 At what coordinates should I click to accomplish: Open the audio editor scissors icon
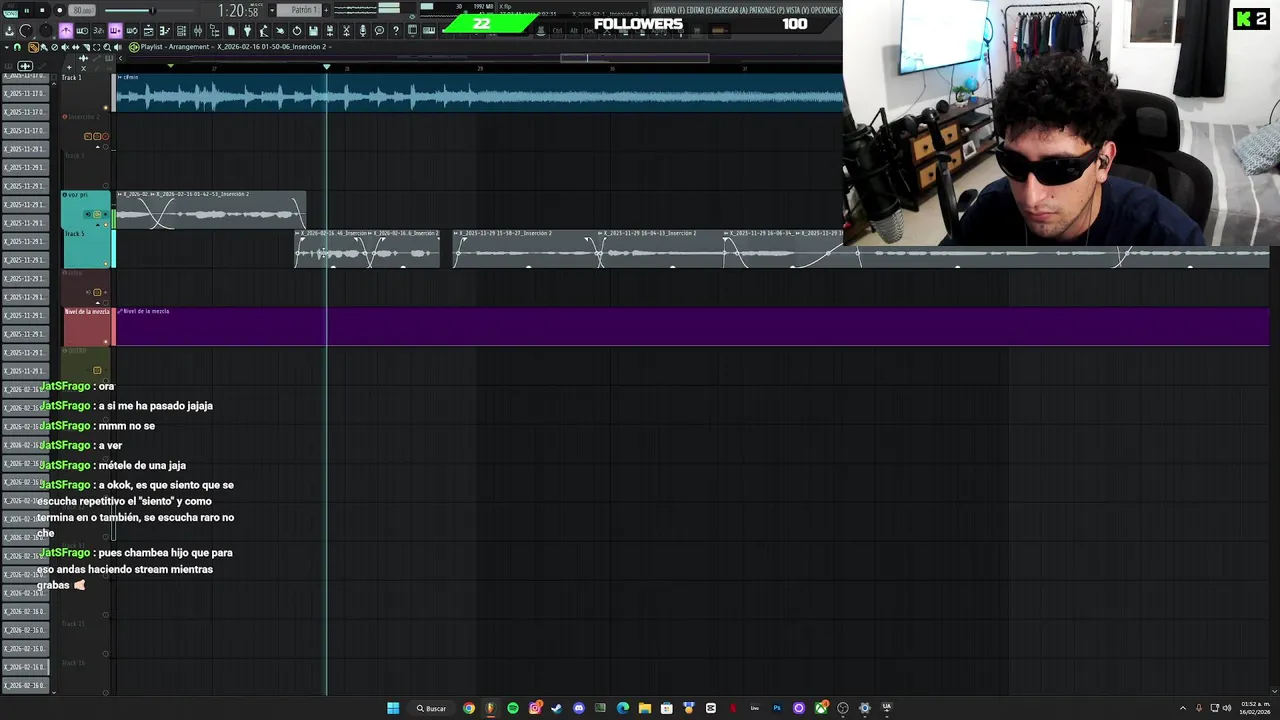click(x=346, y=31)
